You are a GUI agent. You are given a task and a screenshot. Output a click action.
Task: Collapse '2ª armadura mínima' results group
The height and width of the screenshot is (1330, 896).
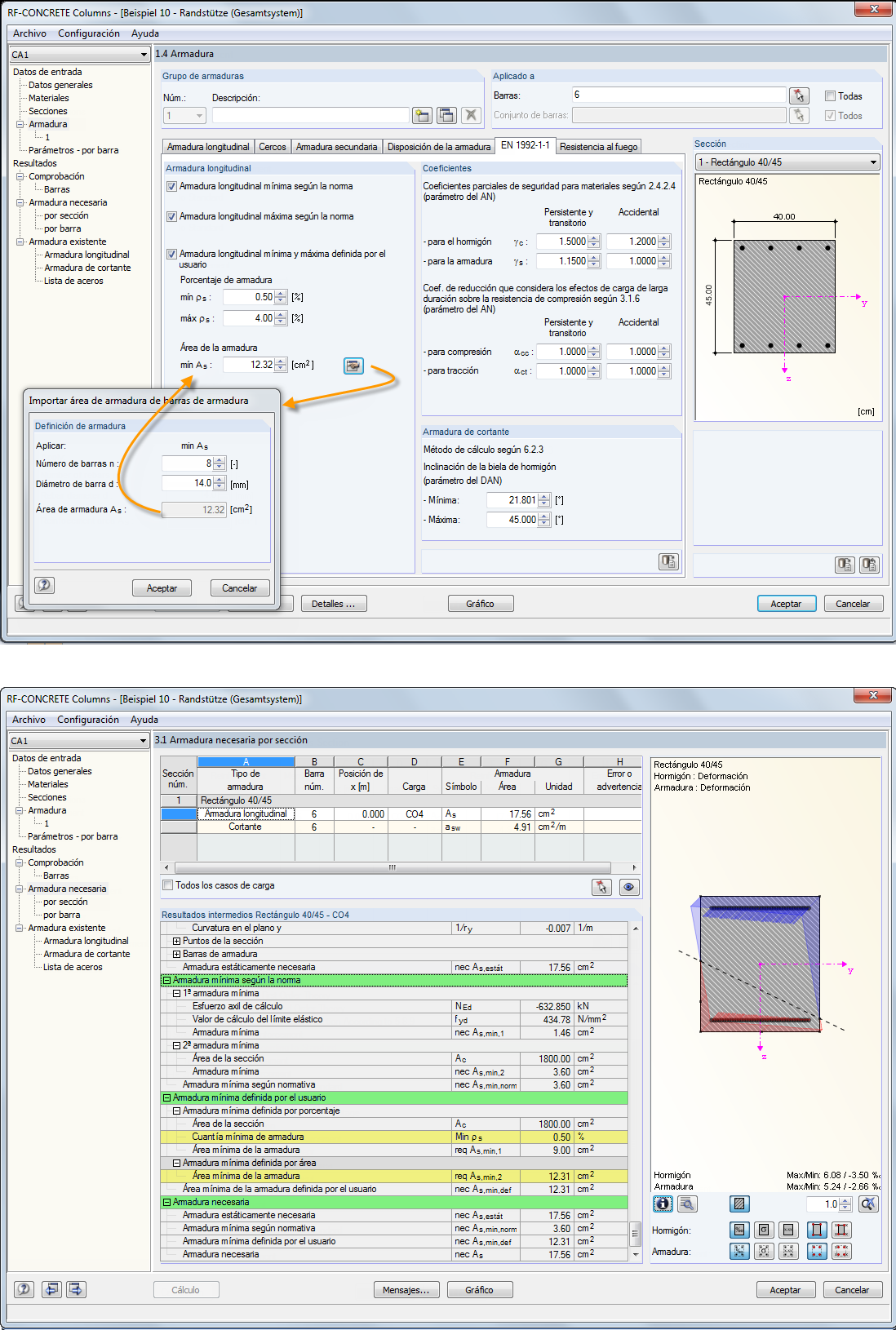click(x=176, y=1045)
